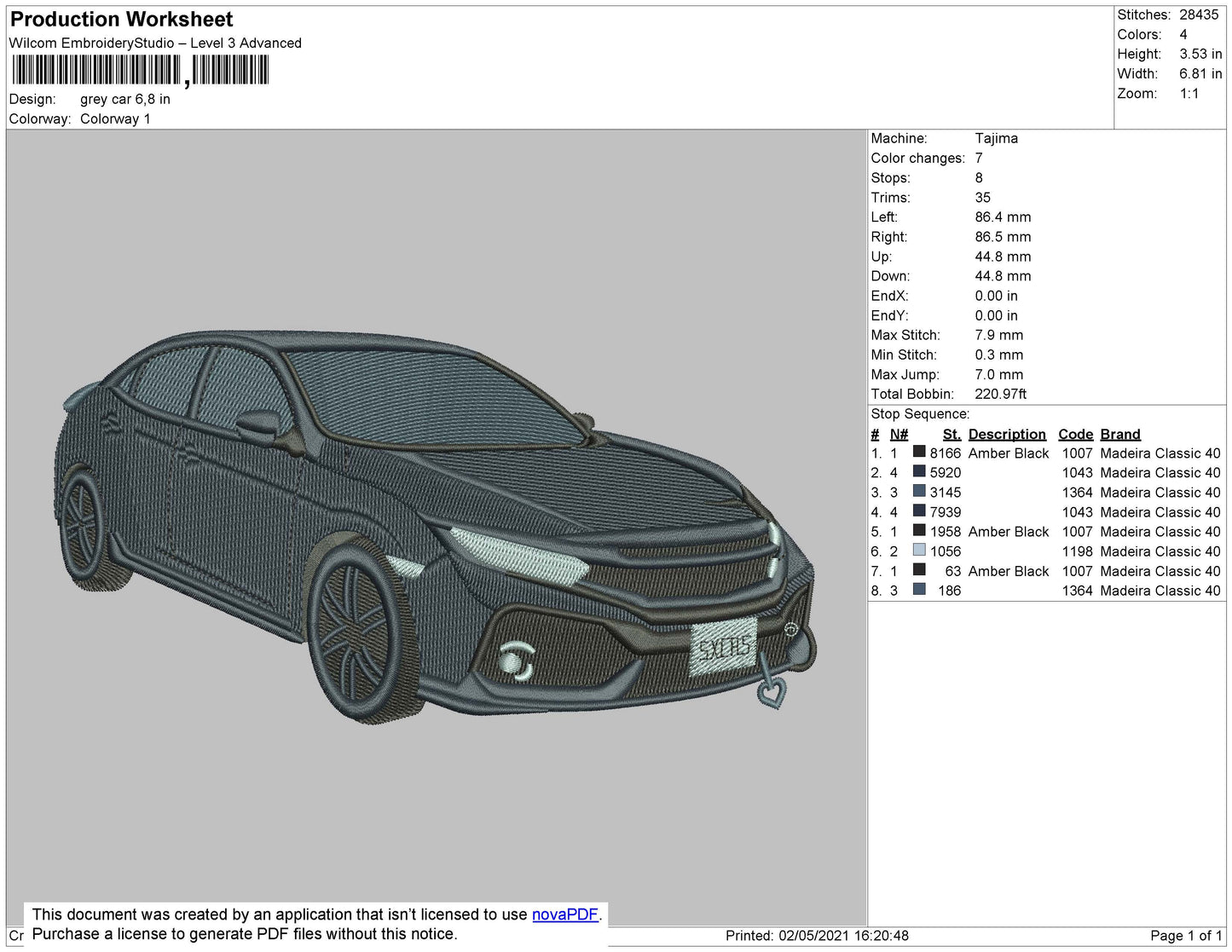Click the 'Page 1 of 1' footer text
The width and height of the screenshot is (1232, 952).
coord(1186,936)
